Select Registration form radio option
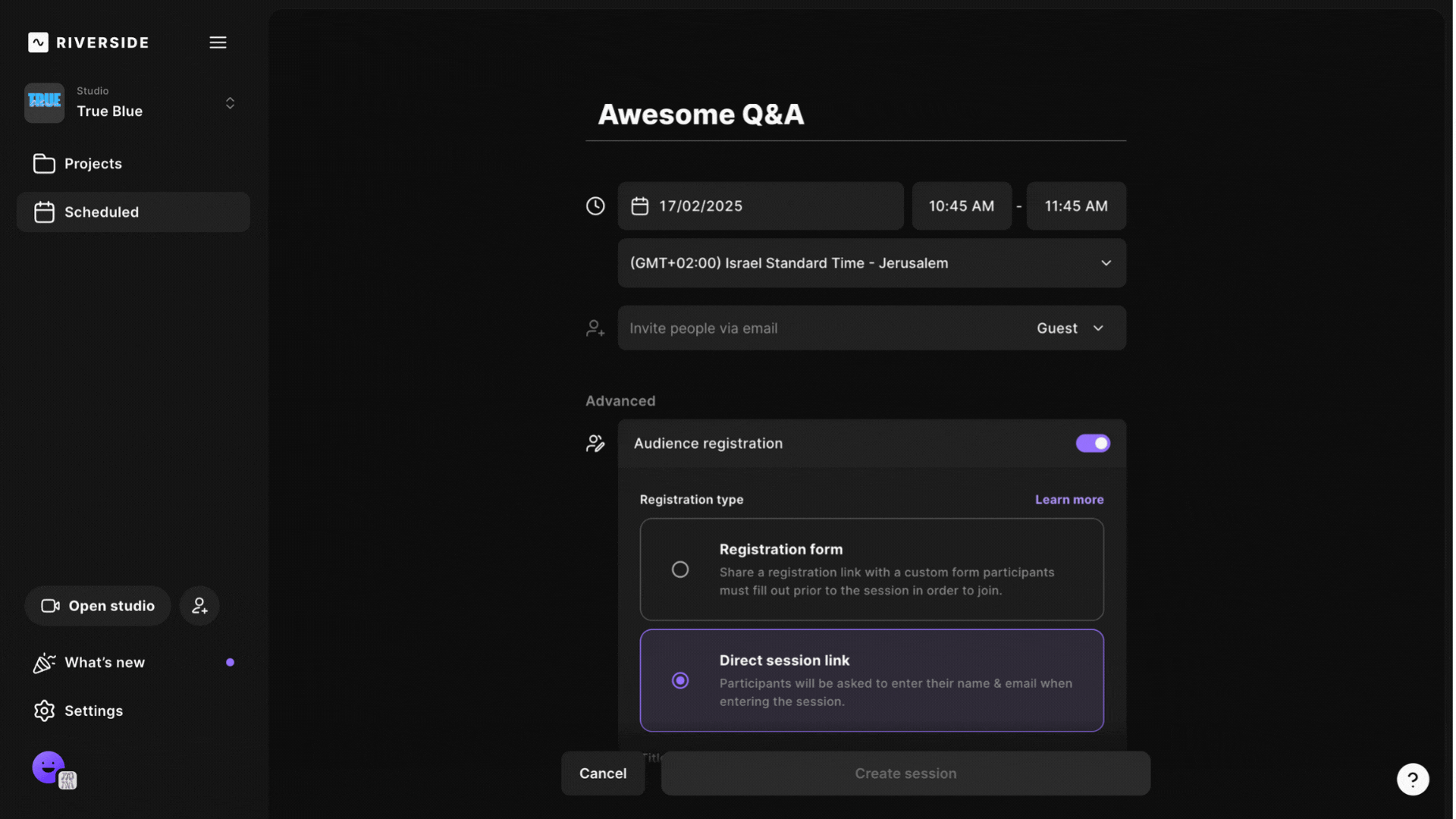 click(x=680, y=570)
